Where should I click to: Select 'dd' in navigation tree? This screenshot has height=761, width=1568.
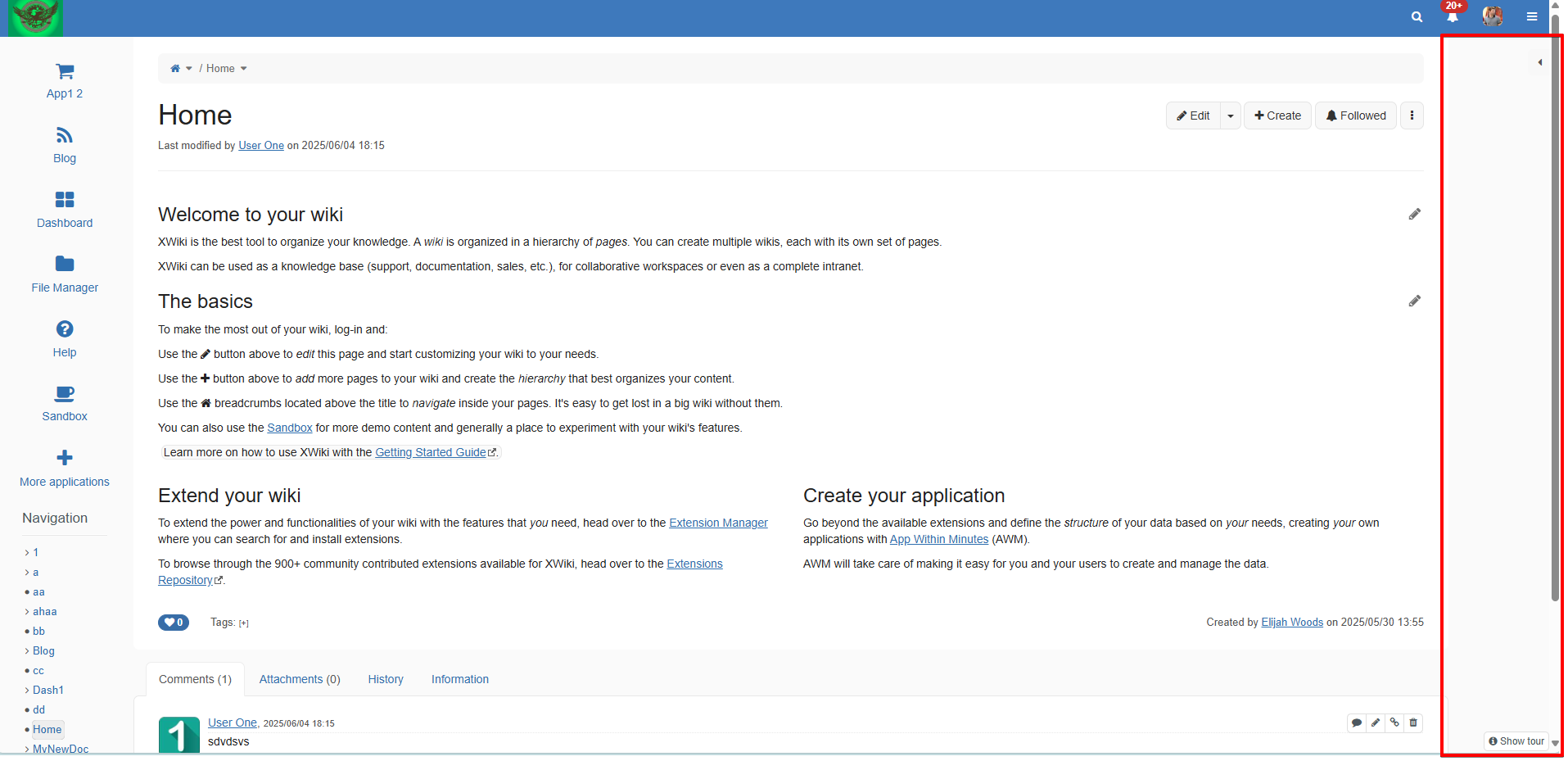click(x=38, y=710)
